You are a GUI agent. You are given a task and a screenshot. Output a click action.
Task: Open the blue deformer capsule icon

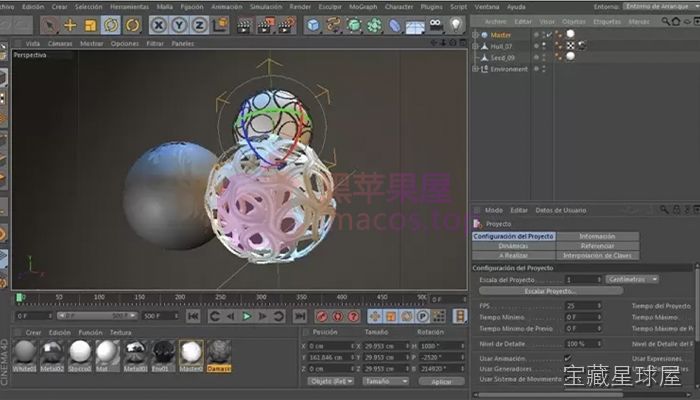(x=395, y=25)
